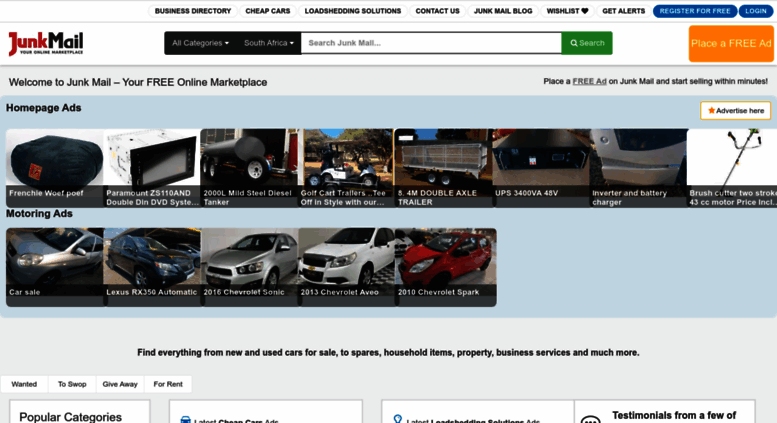The width and height of the screenshot is (777, 423).
Task: Open 2016 Chevrolet Sonic ad
Action: pyautogui.click(x=249, y=267)
